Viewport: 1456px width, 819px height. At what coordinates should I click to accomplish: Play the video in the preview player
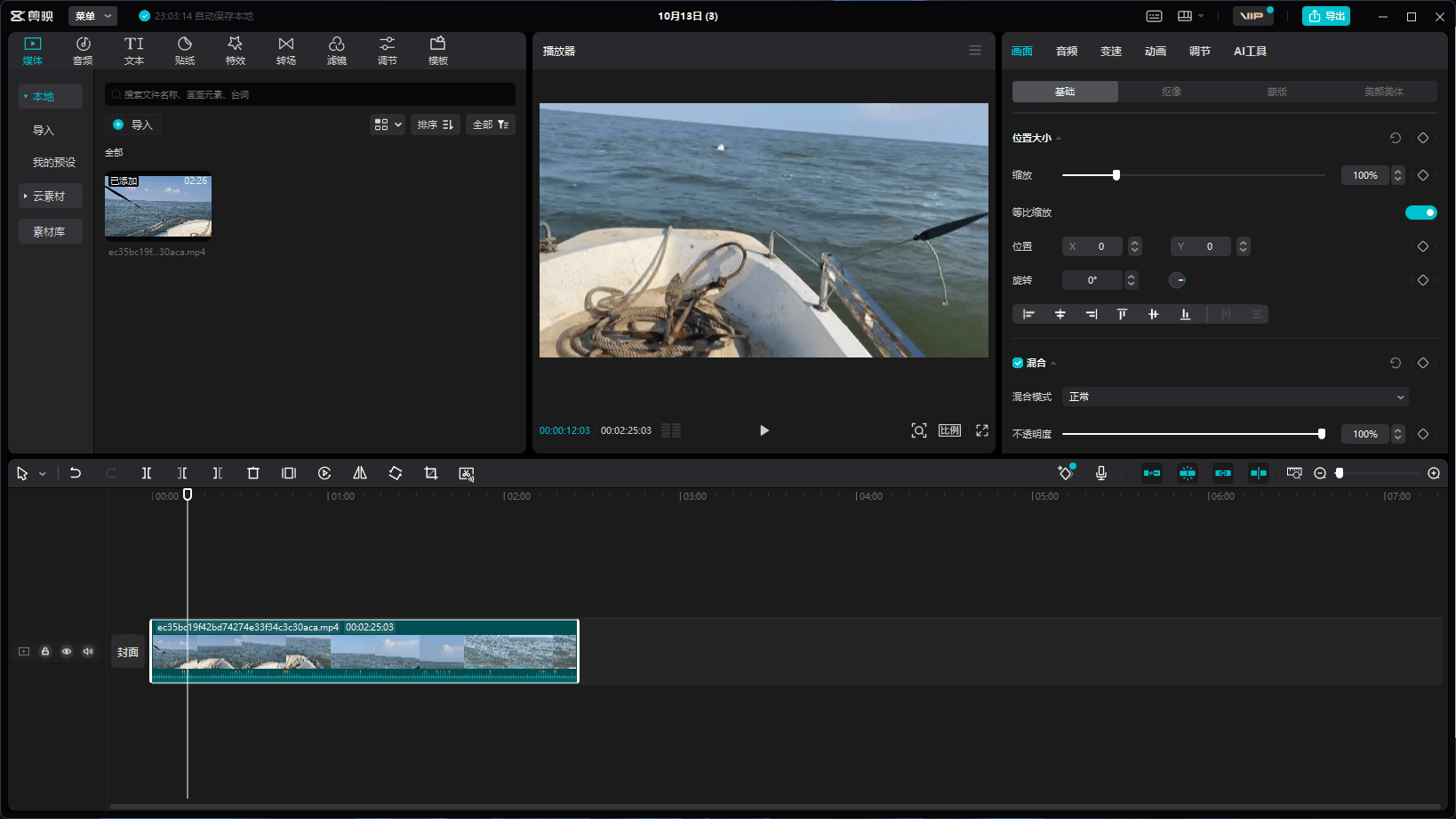pos(764,430)
